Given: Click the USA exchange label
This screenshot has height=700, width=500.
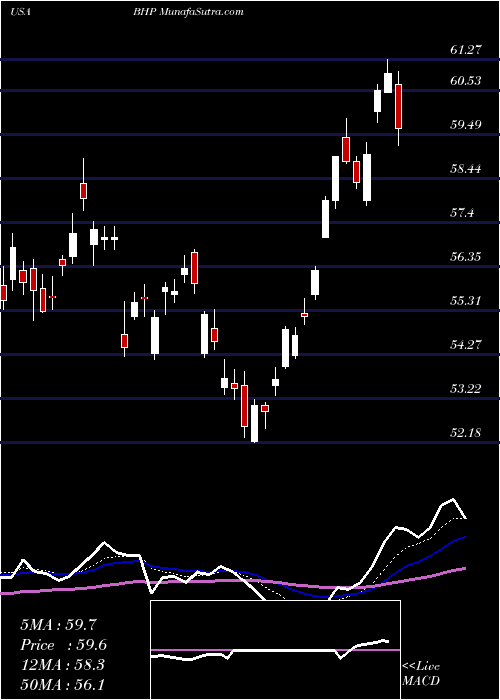Looking at the screenshot, I should 20,12.
